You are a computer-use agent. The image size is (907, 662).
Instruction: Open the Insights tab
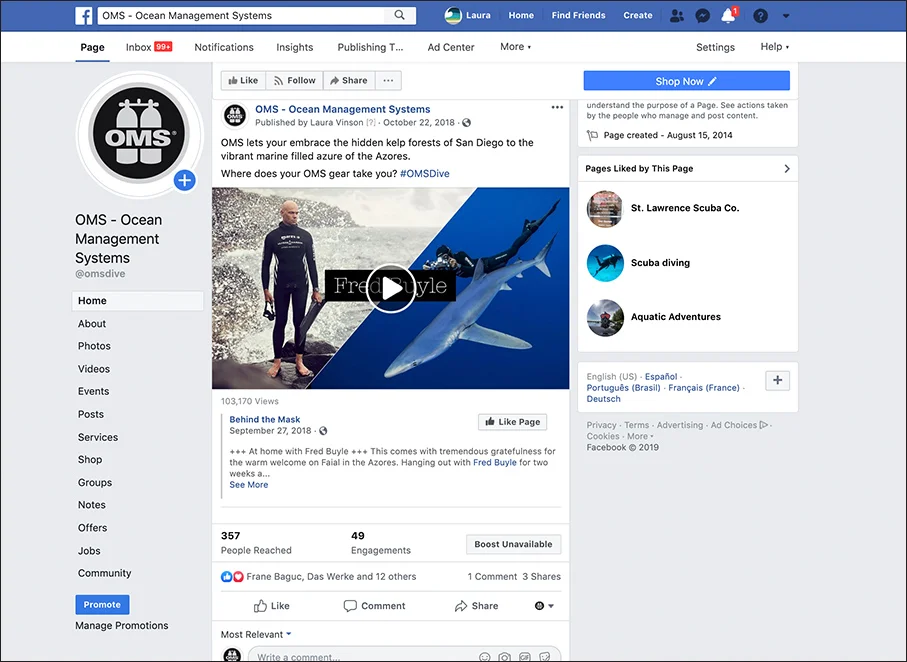(294, 47)
